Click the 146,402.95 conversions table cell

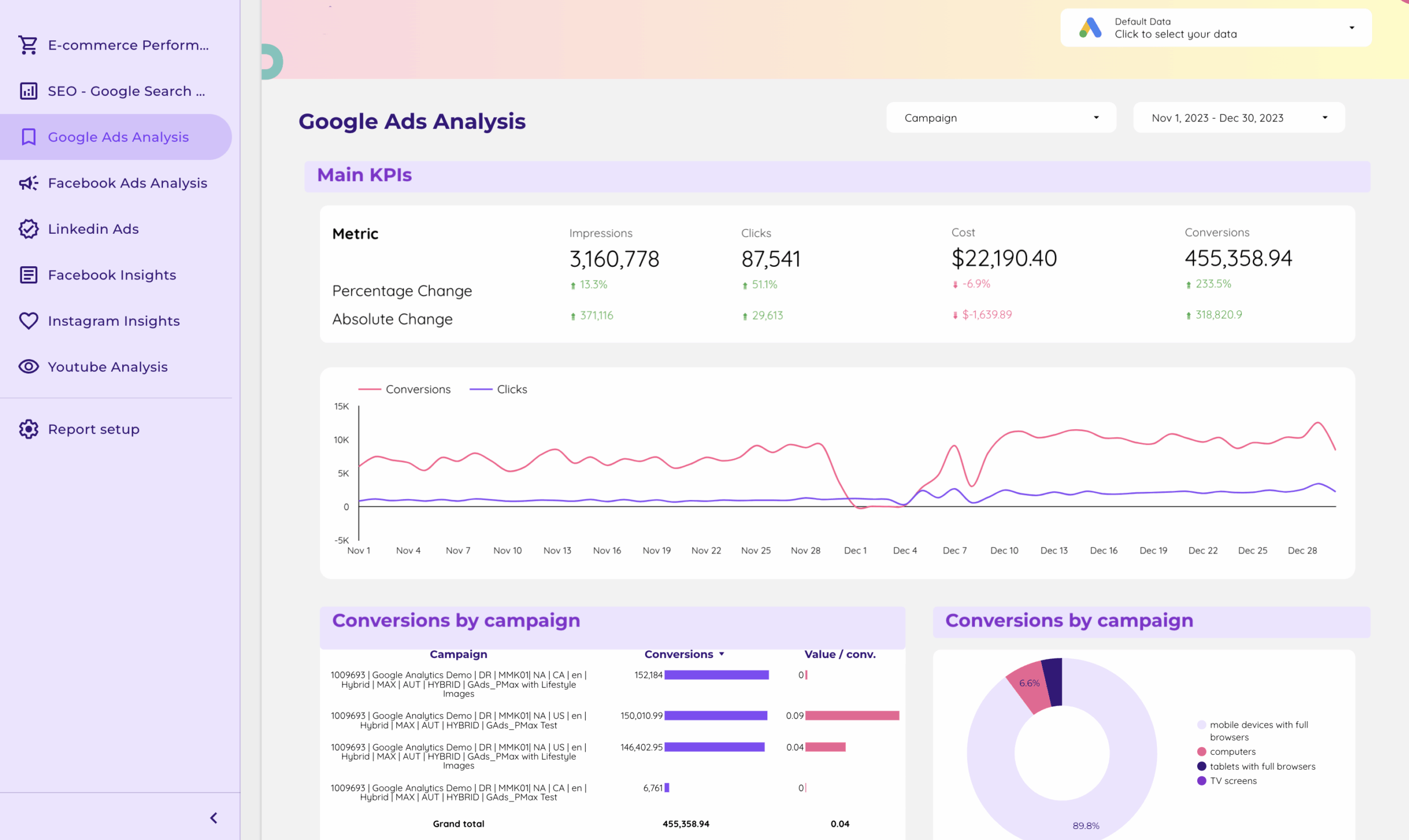(x=641, y=747)
